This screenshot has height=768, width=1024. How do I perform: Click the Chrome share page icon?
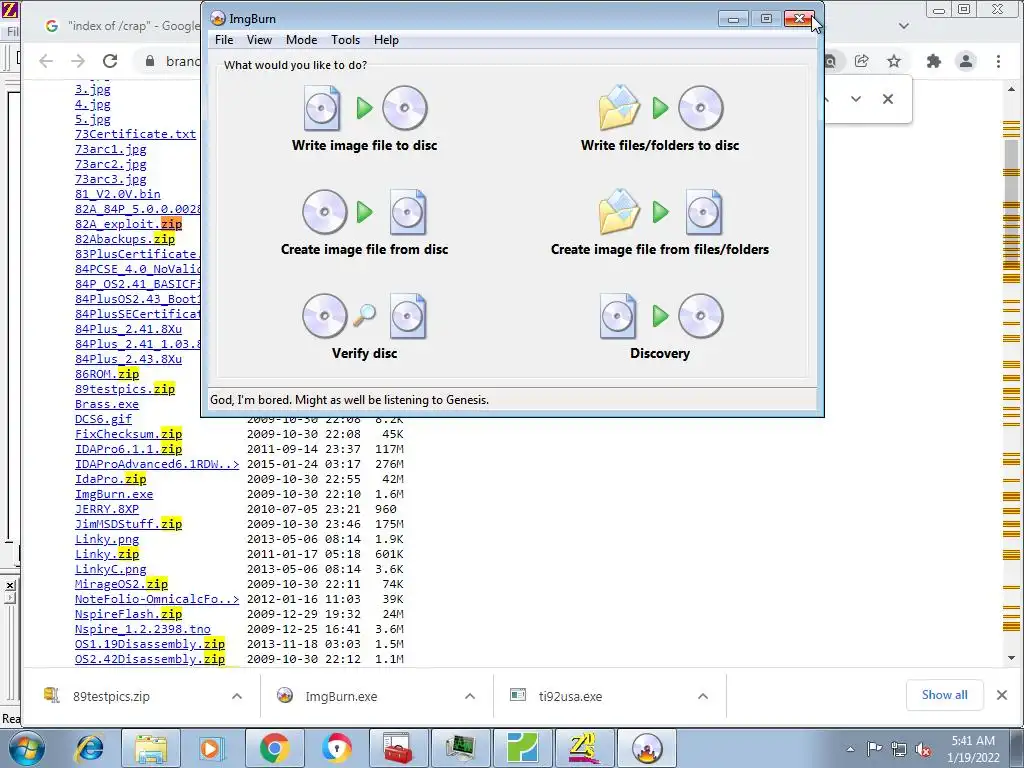point(861,61)
